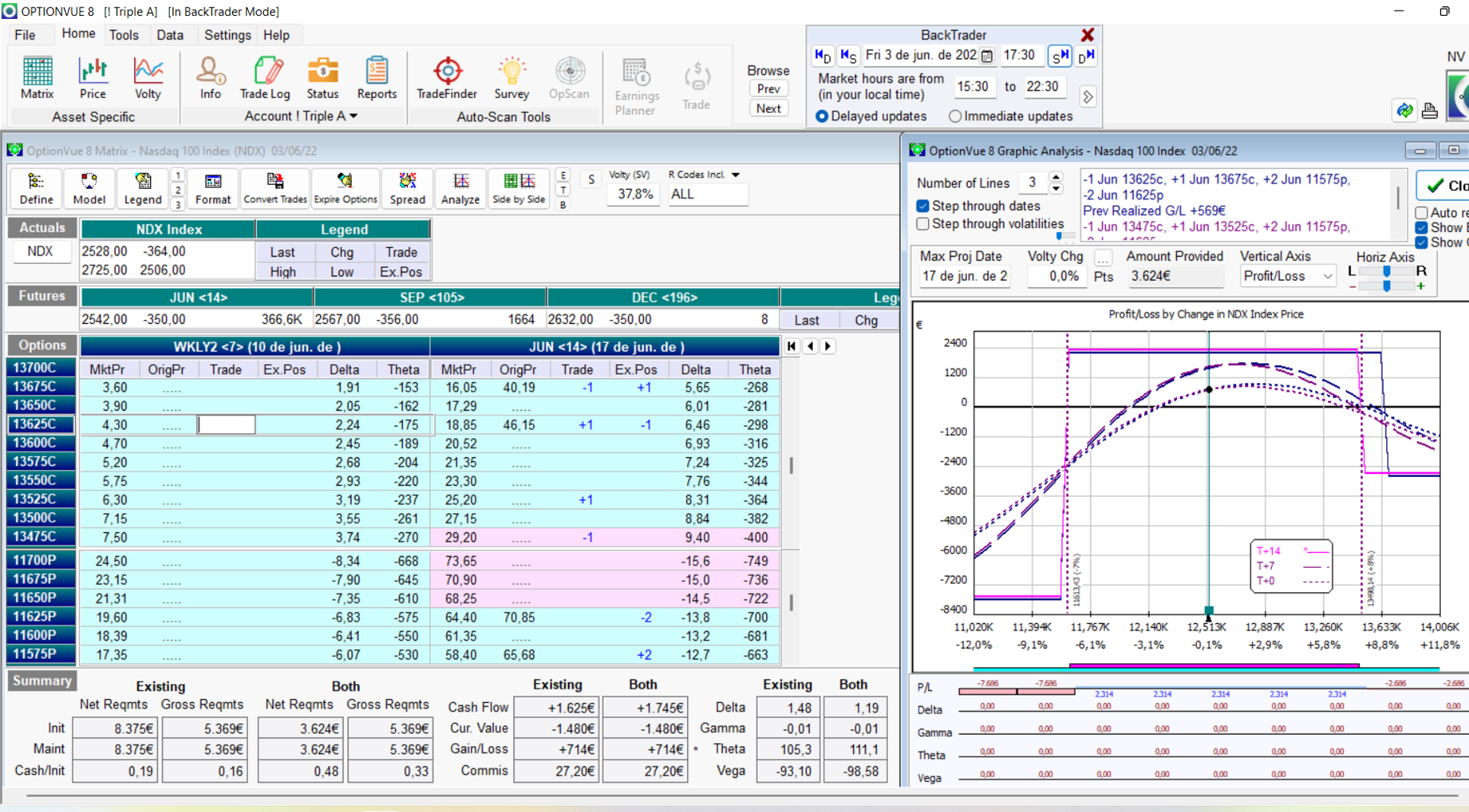This screenshot has height=812, width=1469.
Task: Launch the TradeFinder tool
Action: click(x=447, y=78)
